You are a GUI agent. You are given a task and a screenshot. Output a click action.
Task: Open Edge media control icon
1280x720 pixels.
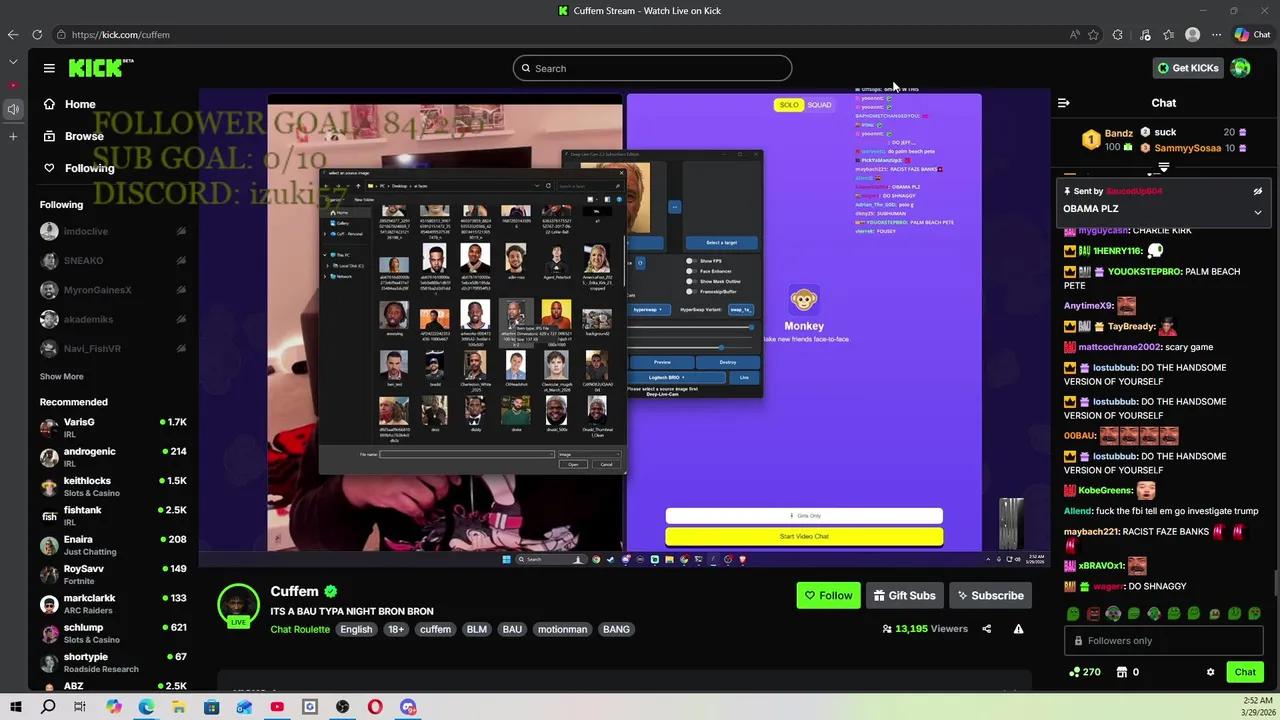tap(1146, 34)
